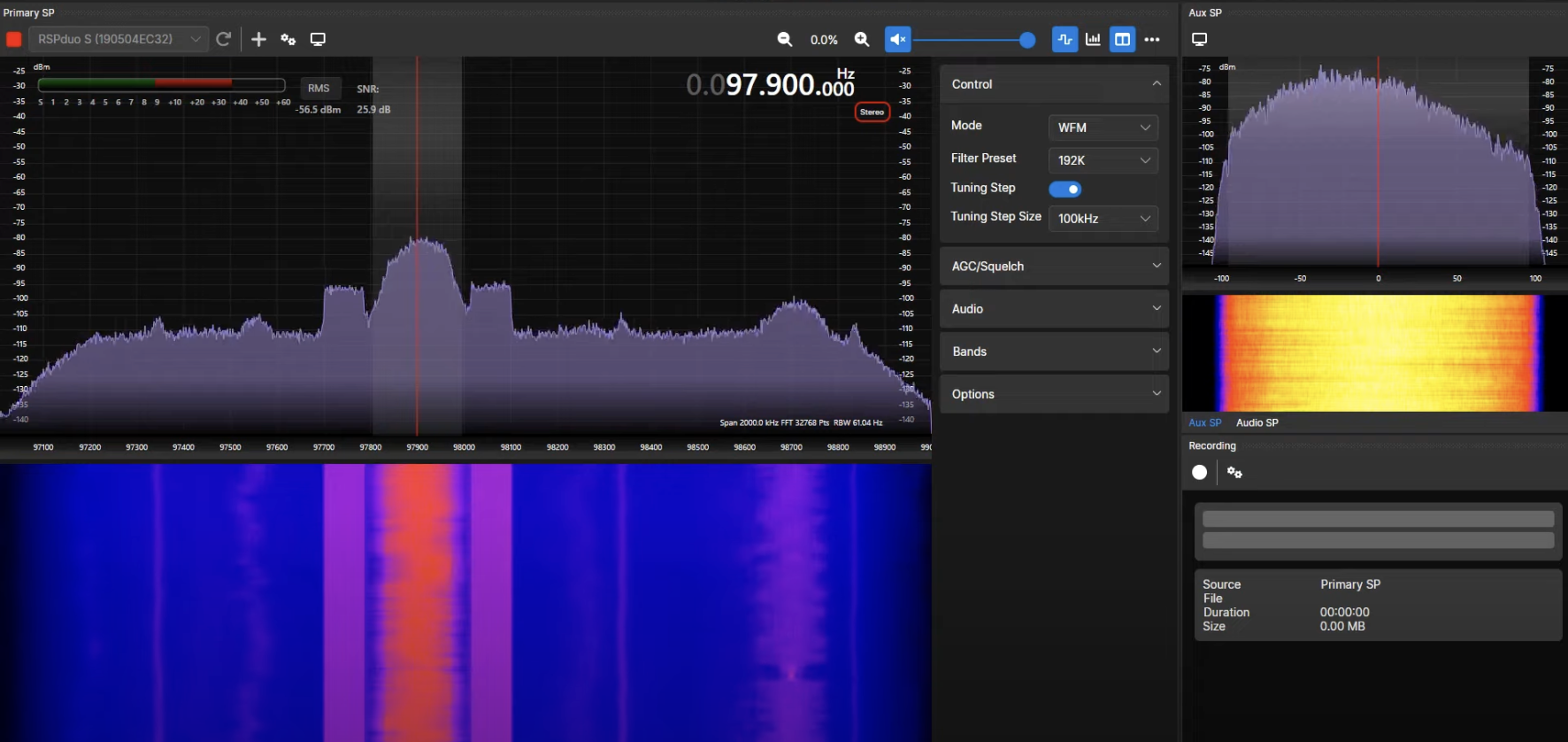This screenshot has height=742, width=1568.
Task: Click the red tuning line on the Primary SP spectrum
Action: [417, 248]
